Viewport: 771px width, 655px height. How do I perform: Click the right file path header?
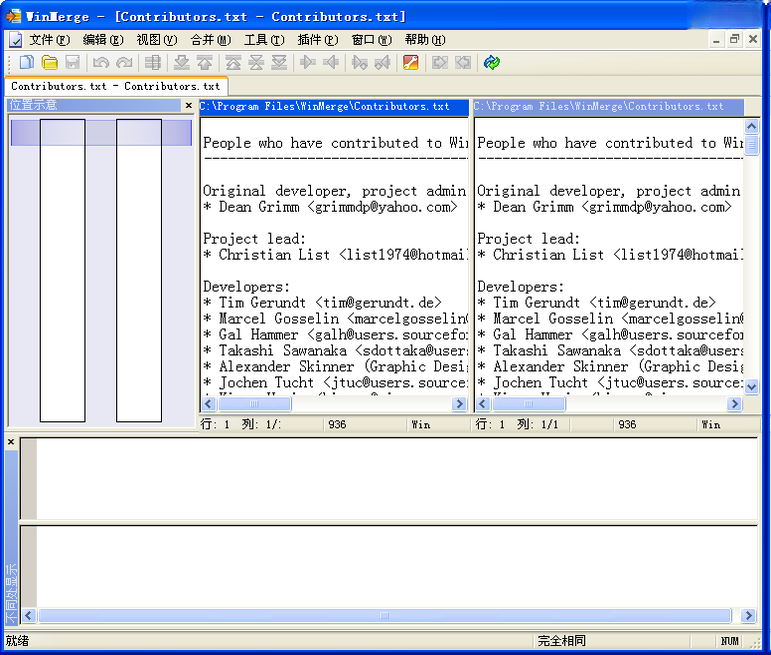(x=609, y=107)
